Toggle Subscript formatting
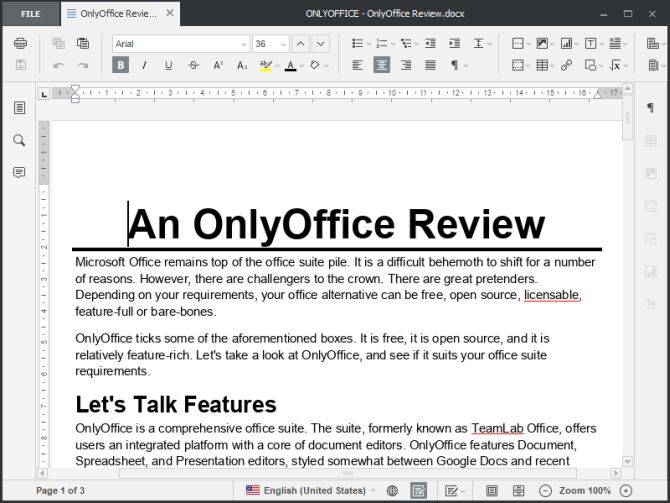This screenshot has width=670, height=503. pyautogui.click(x=242, y=65)
